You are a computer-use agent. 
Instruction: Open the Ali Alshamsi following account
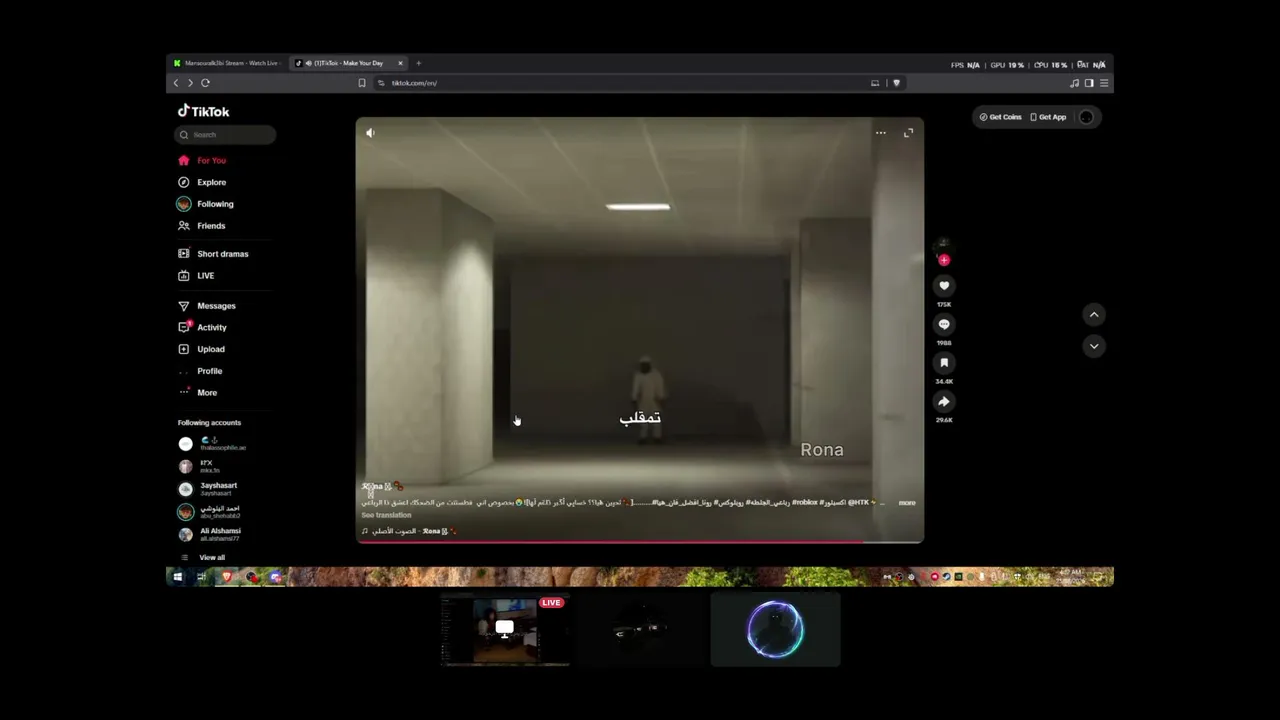210,535
